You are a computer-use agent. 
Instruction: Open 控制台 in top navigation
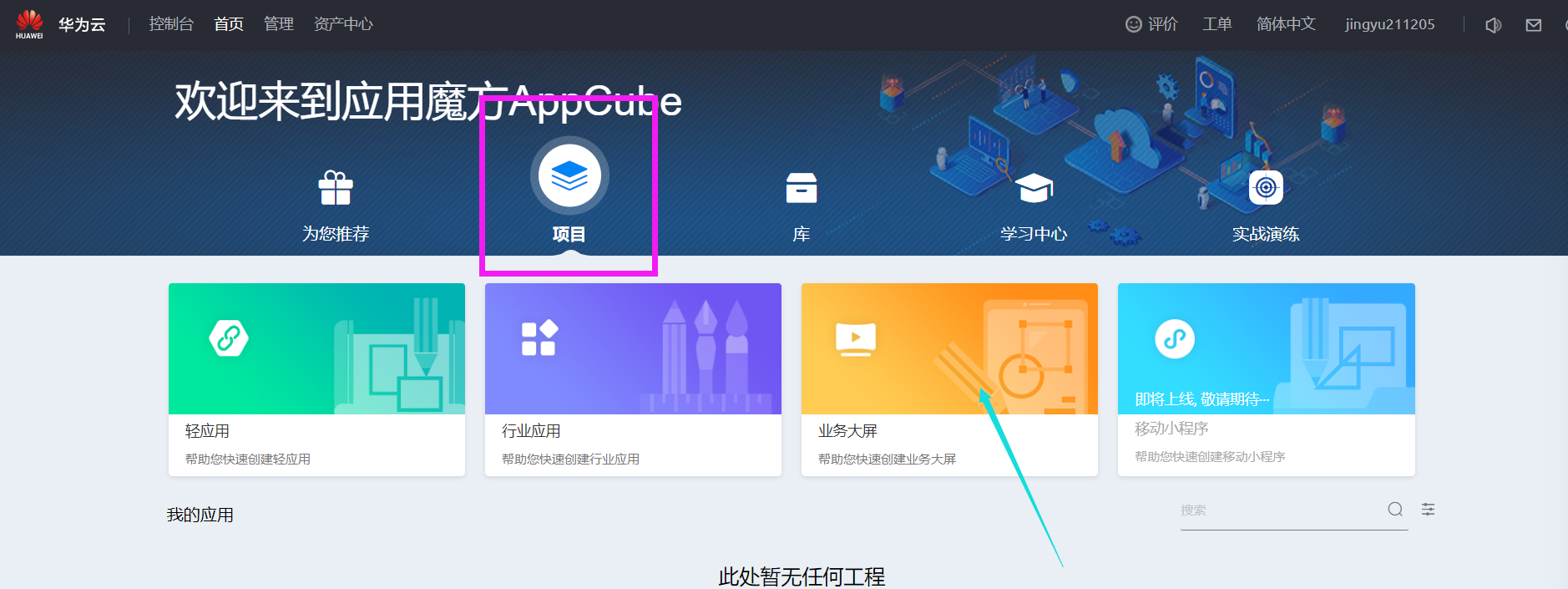coord(171,24)
